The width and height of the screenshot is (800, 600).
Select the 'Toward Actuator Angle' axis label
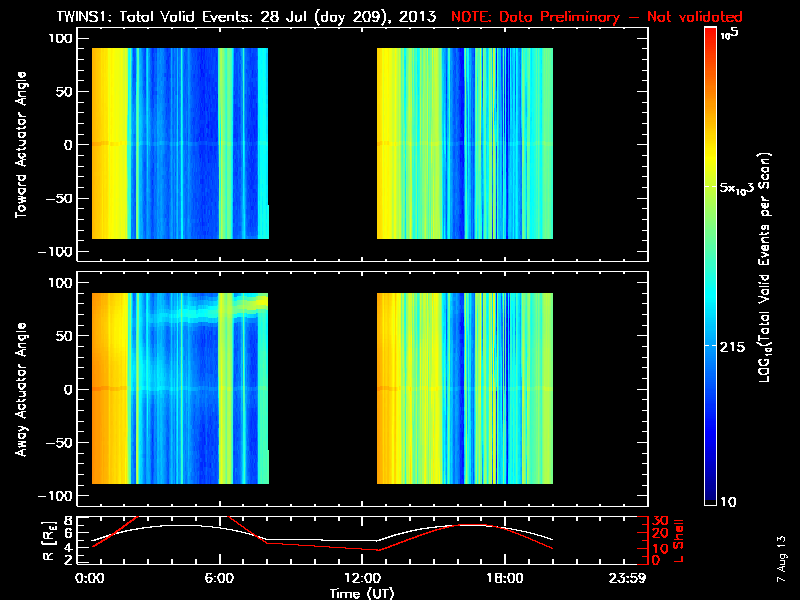point(21,145)
